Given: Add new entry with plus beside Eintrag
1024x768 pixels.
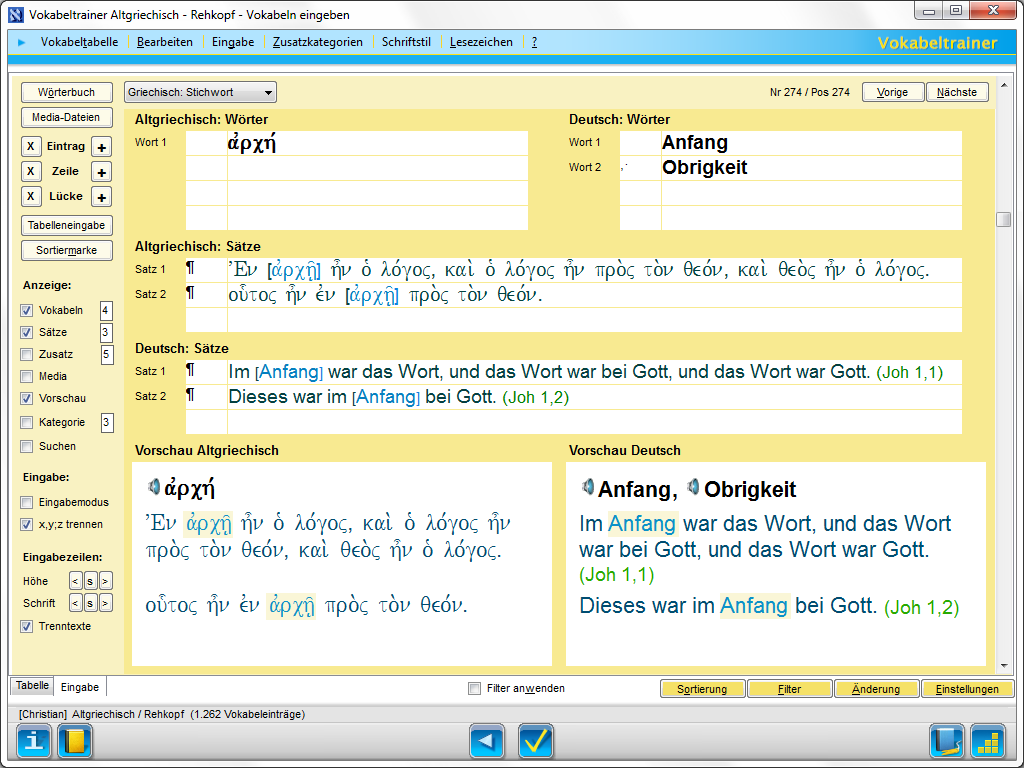Looking at the screenshot, I should pyautogui.click(x=101, y=147).
